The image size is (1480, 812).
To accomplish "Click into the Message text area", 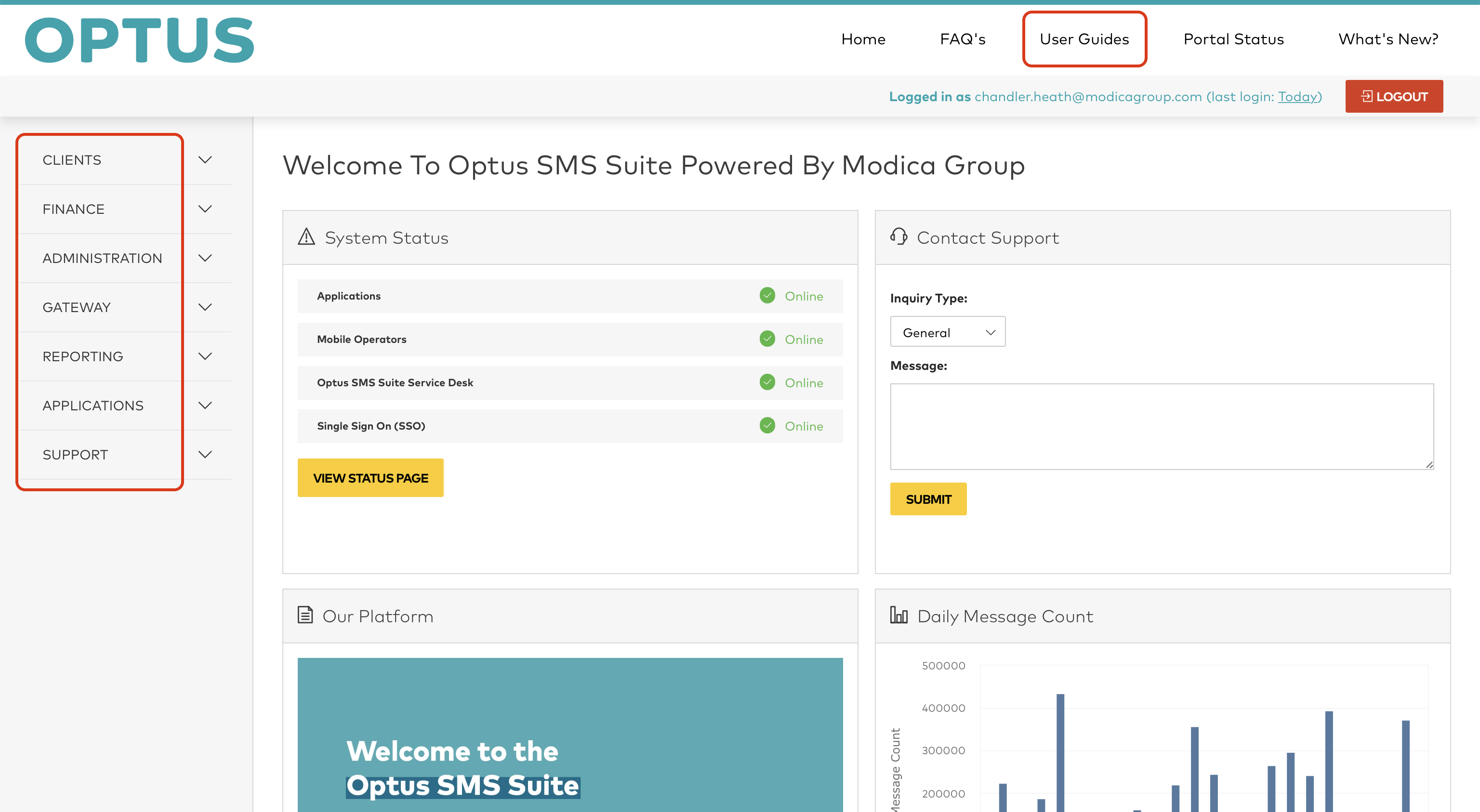I will click(1162, 426).
